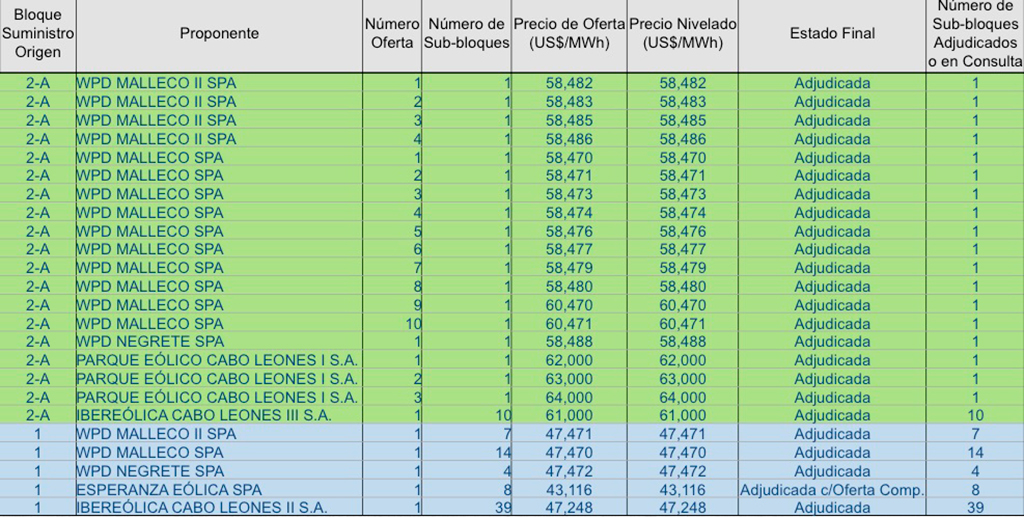Image resolution: width=1024 pixels, height=517 pixels.
Task: Click the Número Oferta column header
Action: (392, 33)
